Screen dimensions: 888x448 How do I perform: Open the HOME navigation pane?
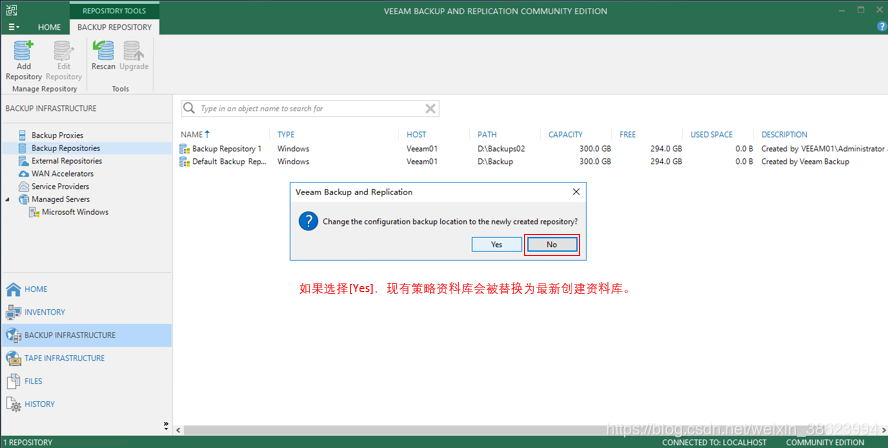[86, 289]
